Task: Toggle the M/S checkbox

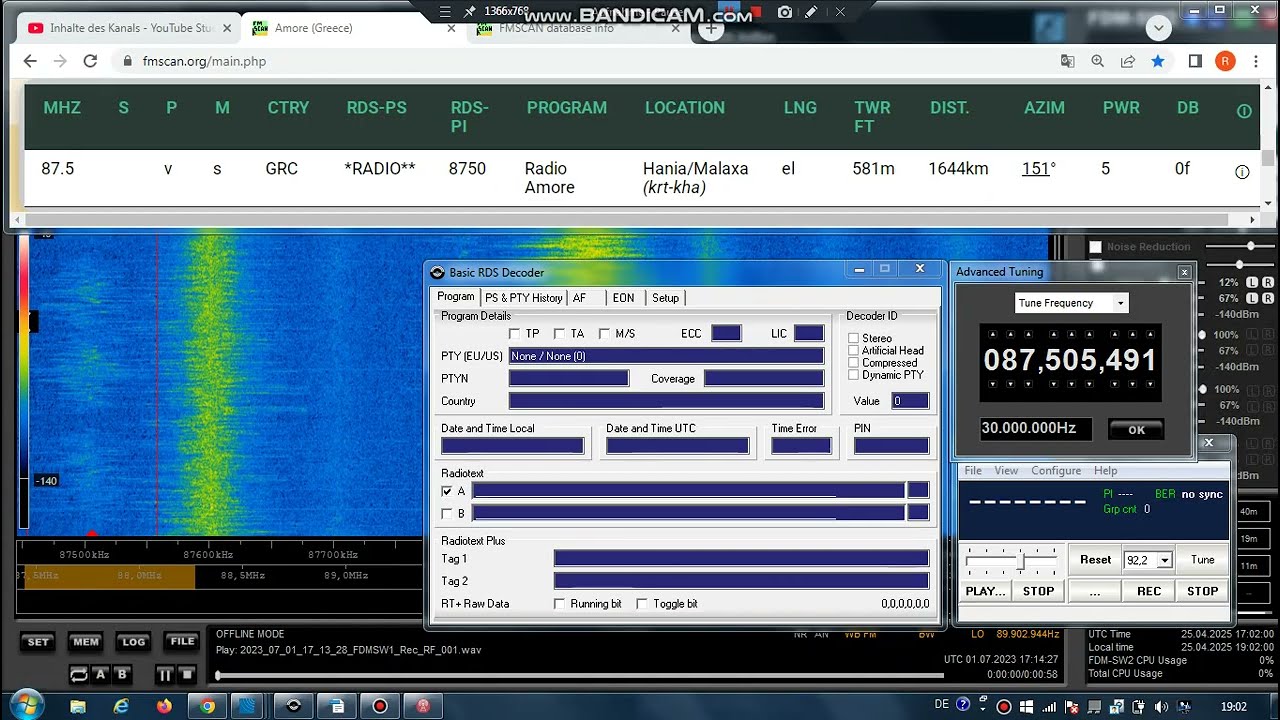Action: click(604, 334)
